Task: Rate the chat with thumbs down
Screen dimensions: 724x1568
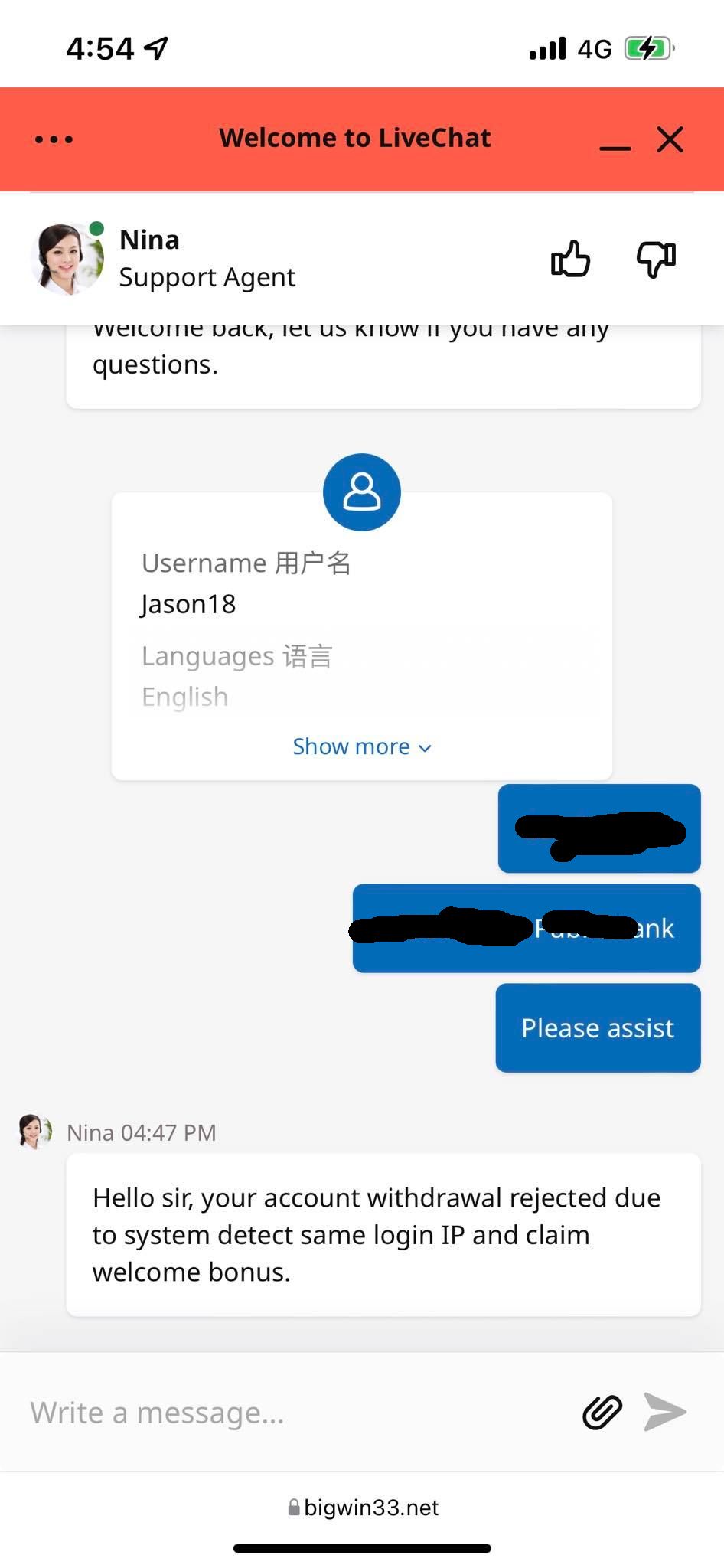Action: [657, 259]
